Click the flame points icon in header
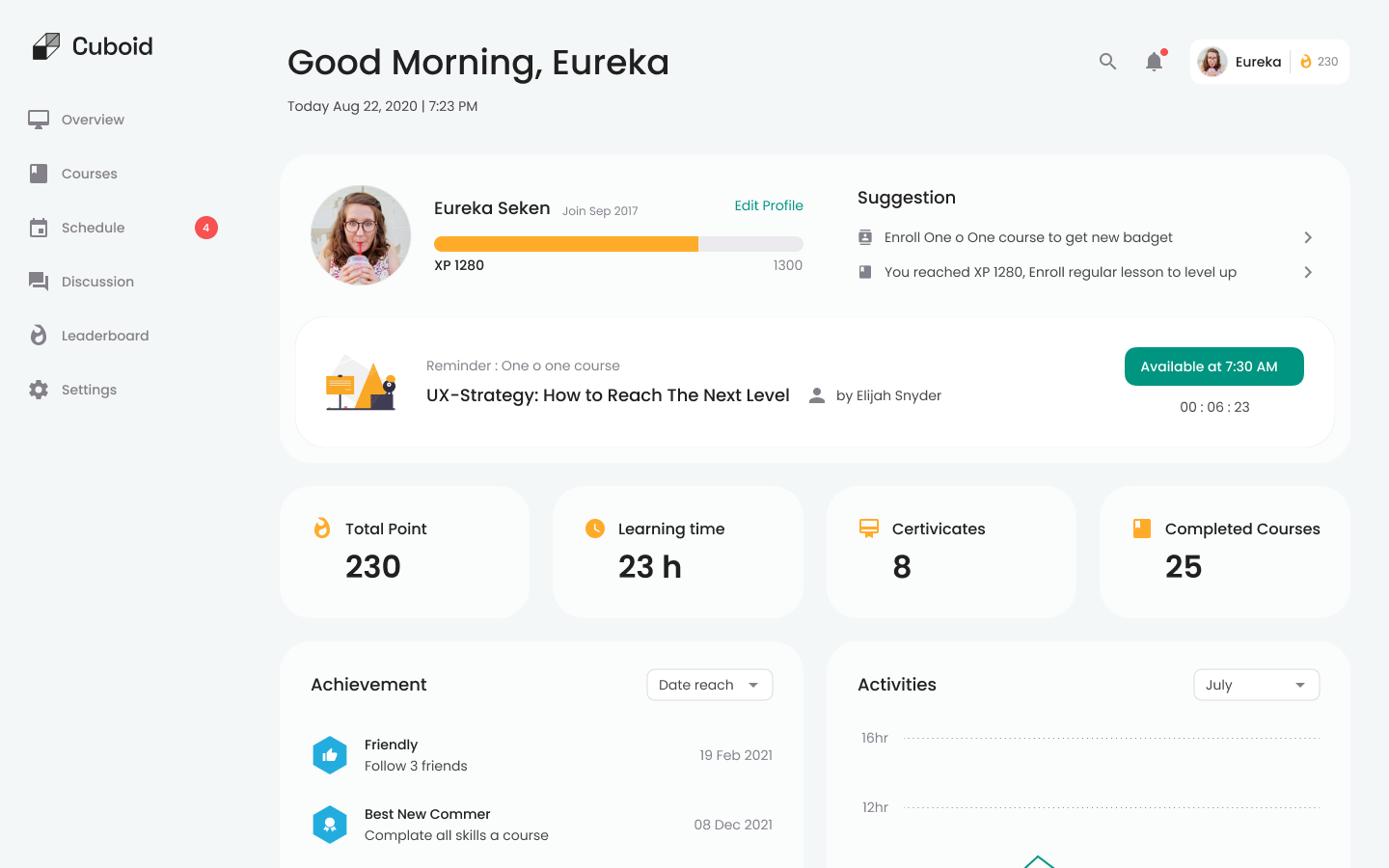Image resolution: width=1389 pixels, height=868 pixels. [x=1306, y=62]
